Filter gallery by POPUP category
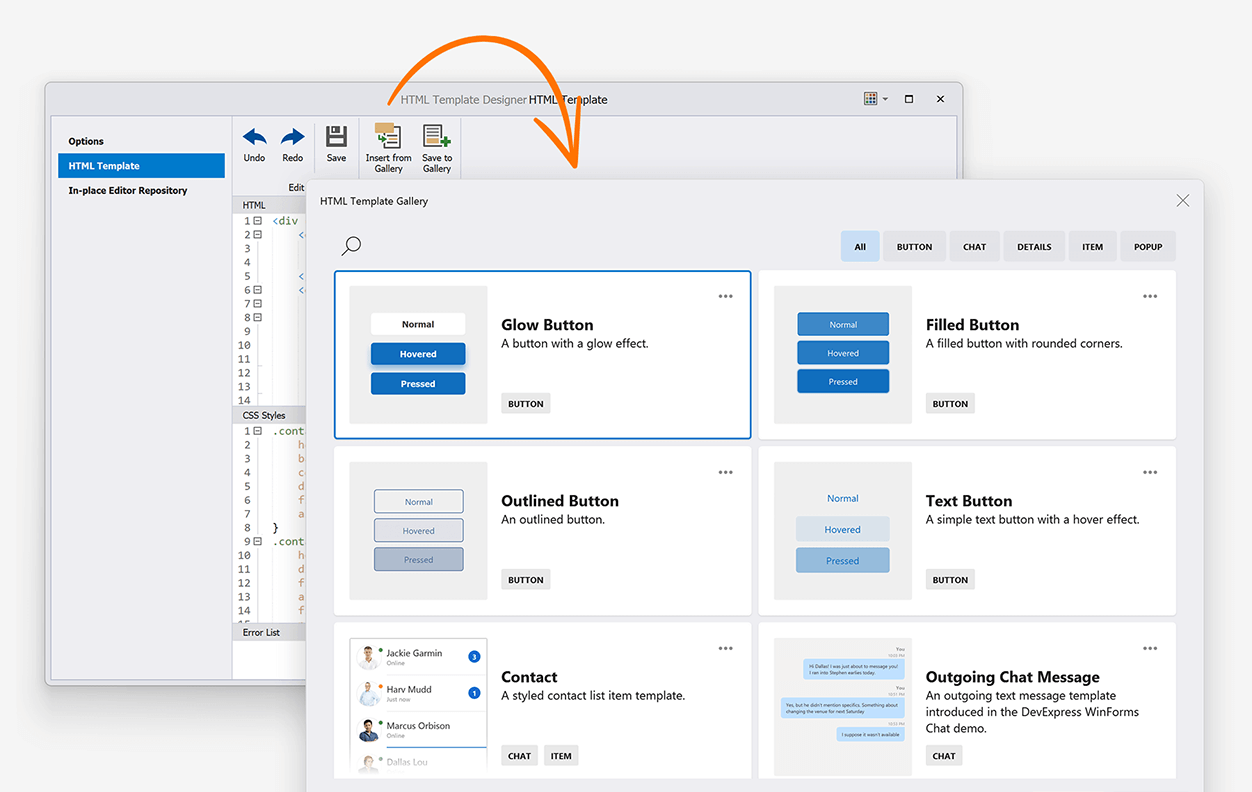Screen dimensions: 1252x792 [x=1148, y=247]
